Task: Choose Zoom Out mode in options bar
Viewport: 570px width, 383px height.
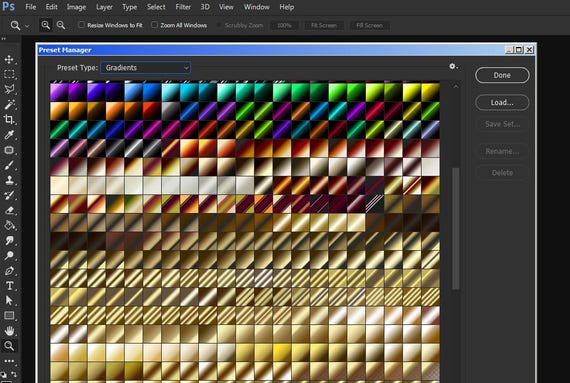Action: pyautogui.click(x=61, y=25)
